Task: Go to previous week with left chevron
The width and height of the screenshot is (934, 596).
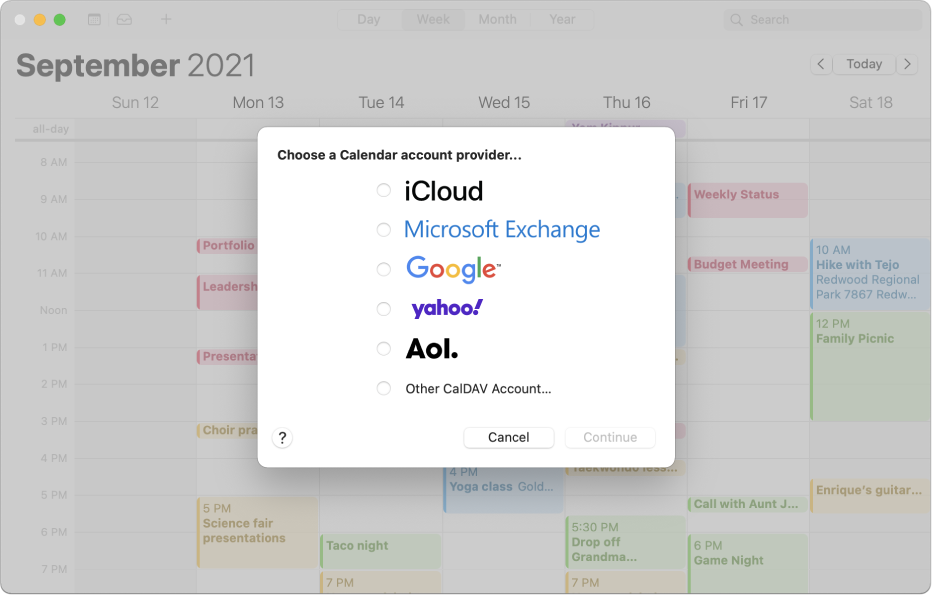Action: coord(821,64)
